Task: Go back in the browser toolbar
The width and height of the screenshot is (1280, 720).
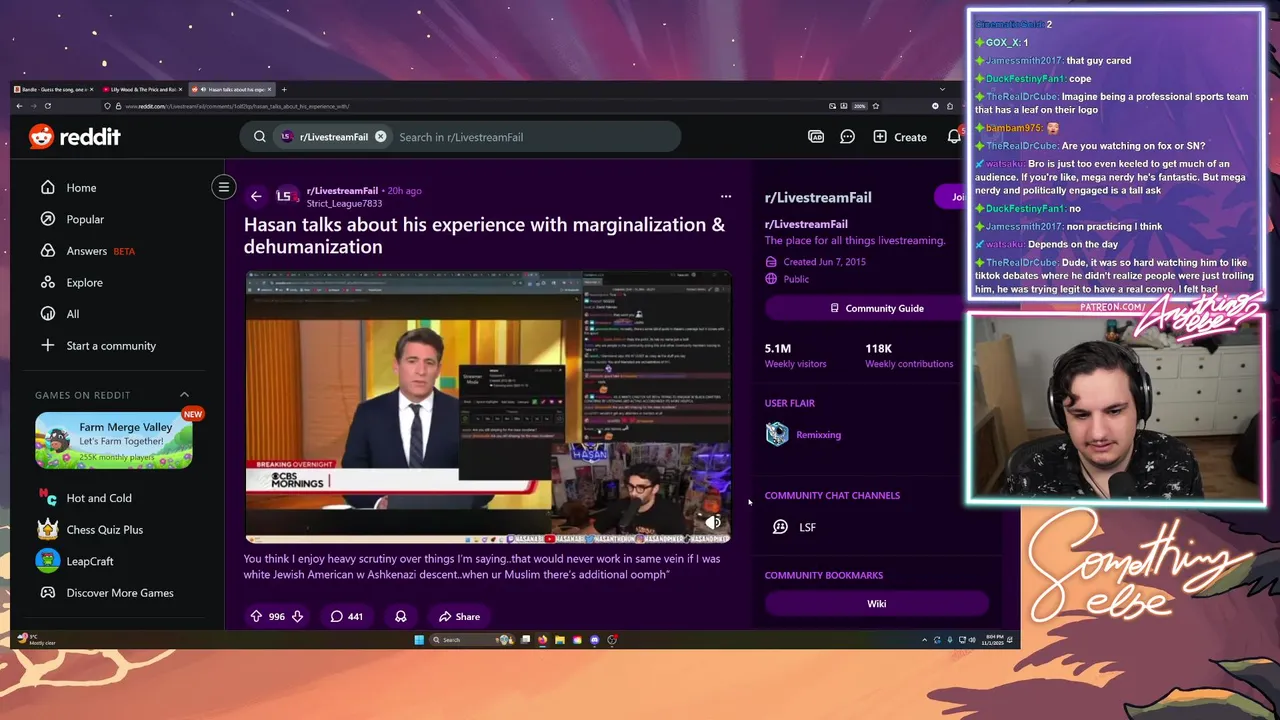Action: click(19, 106)
